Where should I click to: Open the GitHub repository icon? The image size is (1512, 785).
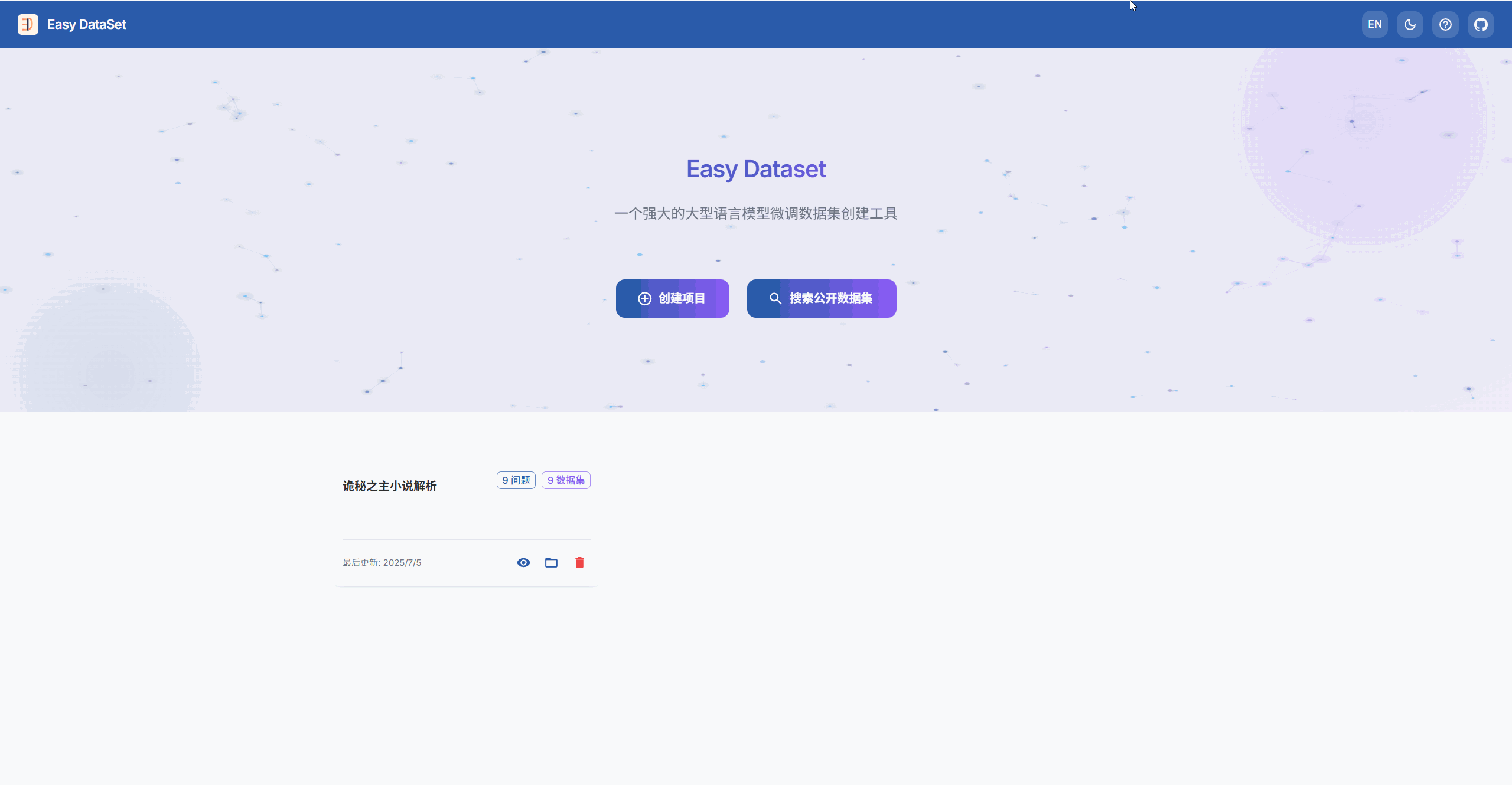click(x=1481, y=24)
